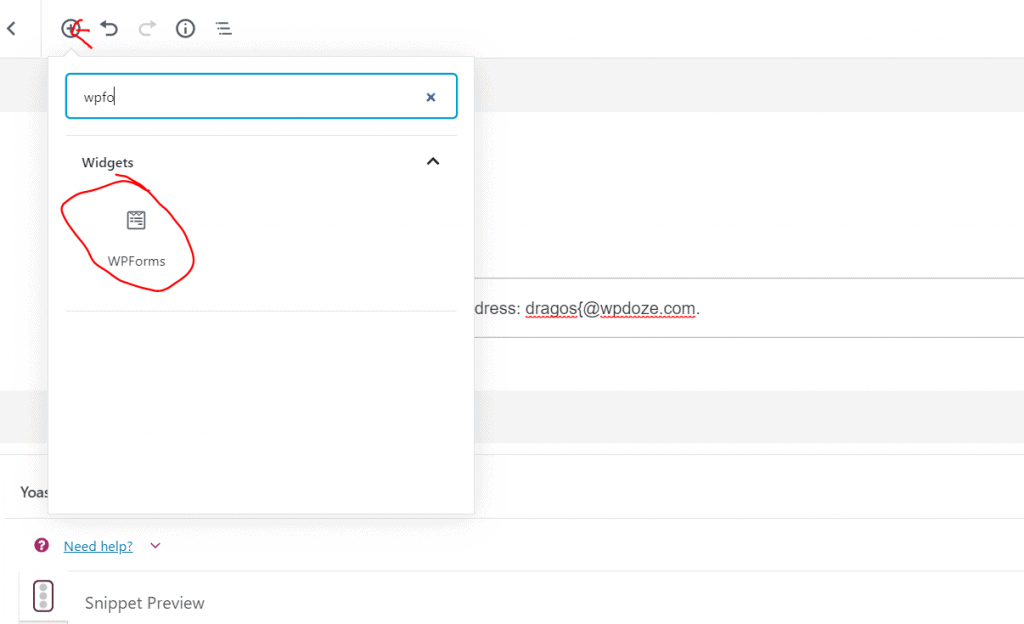Click the WPForms block label text

[136, 261]
